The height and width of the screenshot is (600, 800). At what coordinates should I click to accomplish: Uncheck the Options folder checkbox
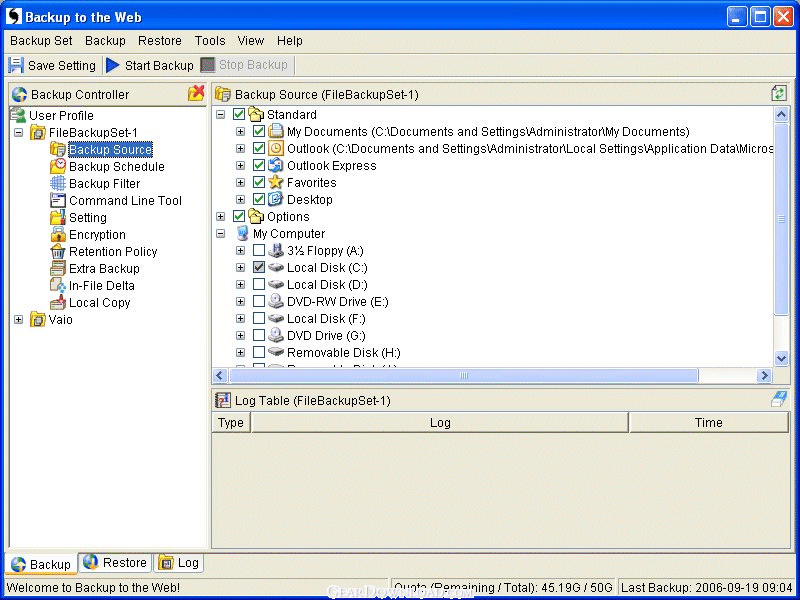coord(238,216)
